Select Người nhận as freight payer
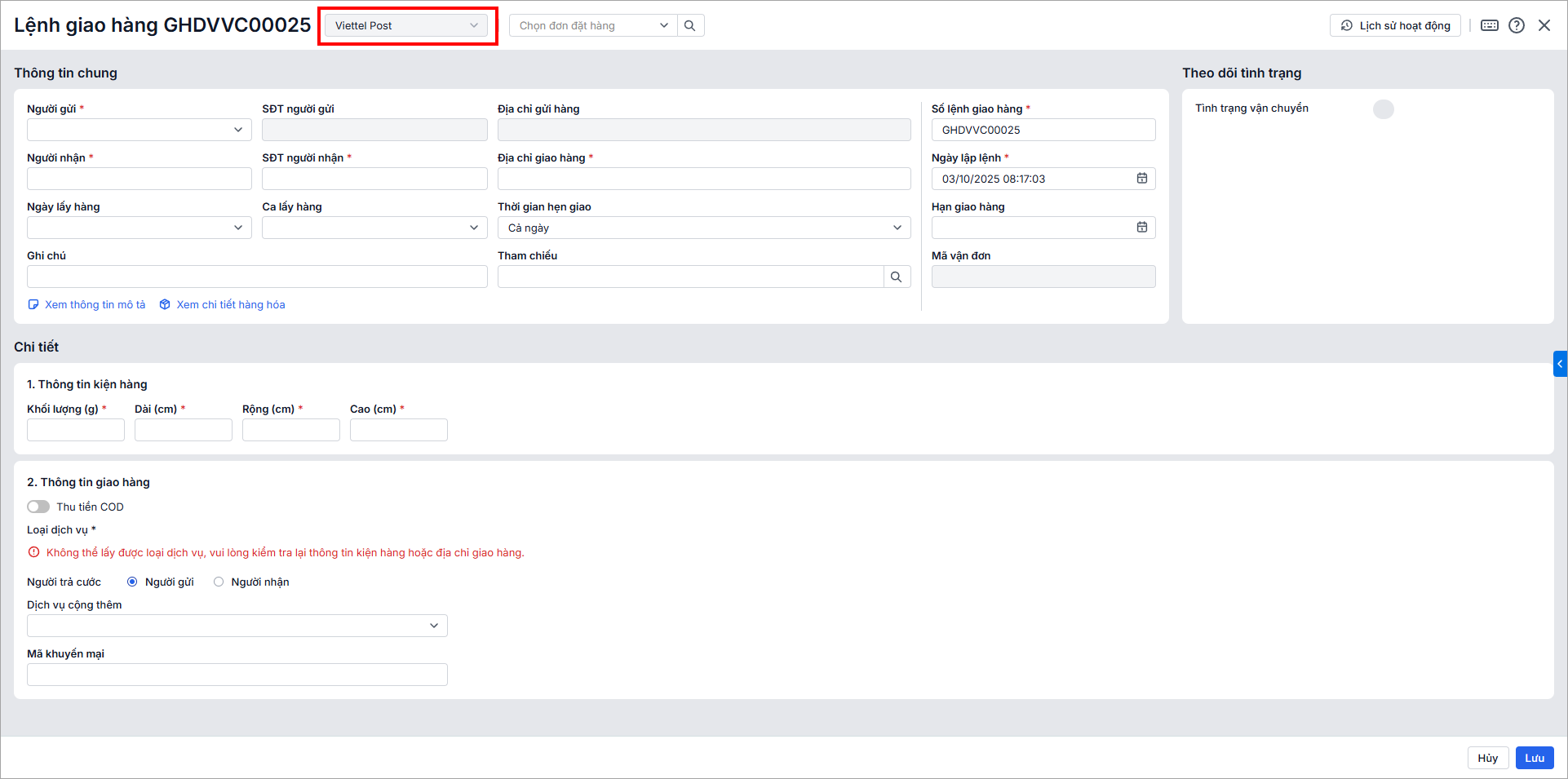1568x779 pixels. point(219,582)
